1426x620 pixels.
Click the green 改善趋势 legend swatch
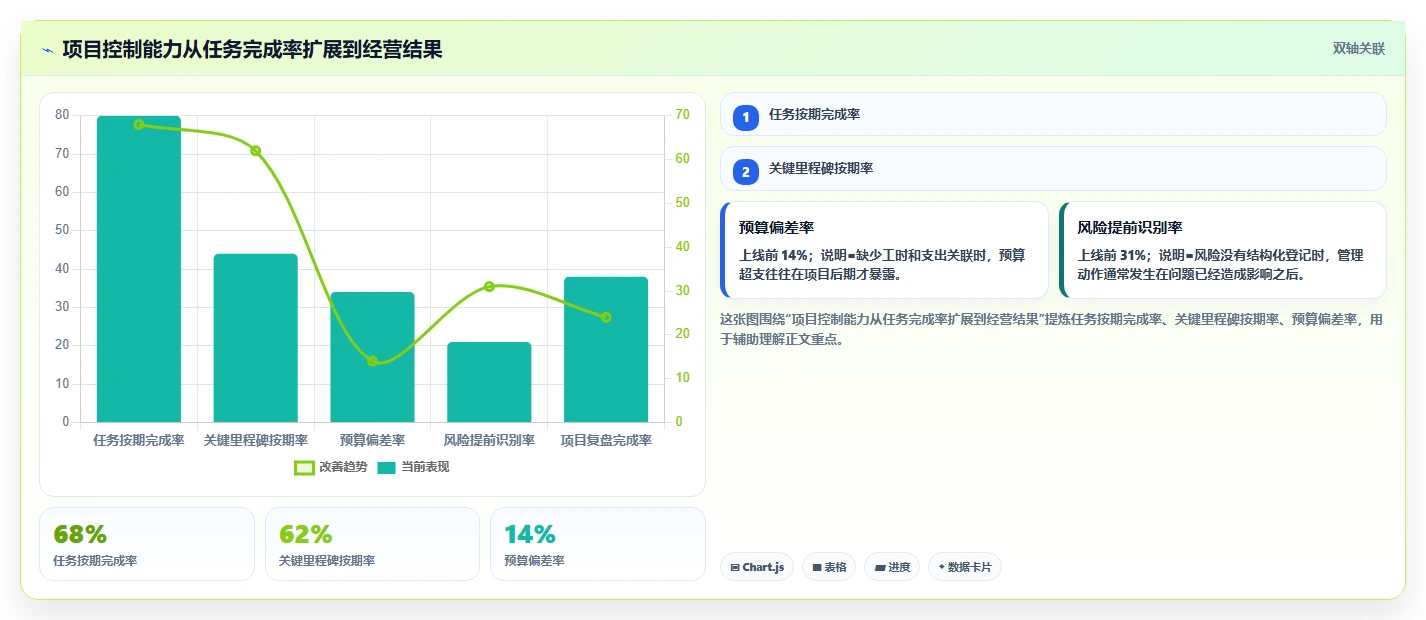pyautogui.click(x=304, y=467)
